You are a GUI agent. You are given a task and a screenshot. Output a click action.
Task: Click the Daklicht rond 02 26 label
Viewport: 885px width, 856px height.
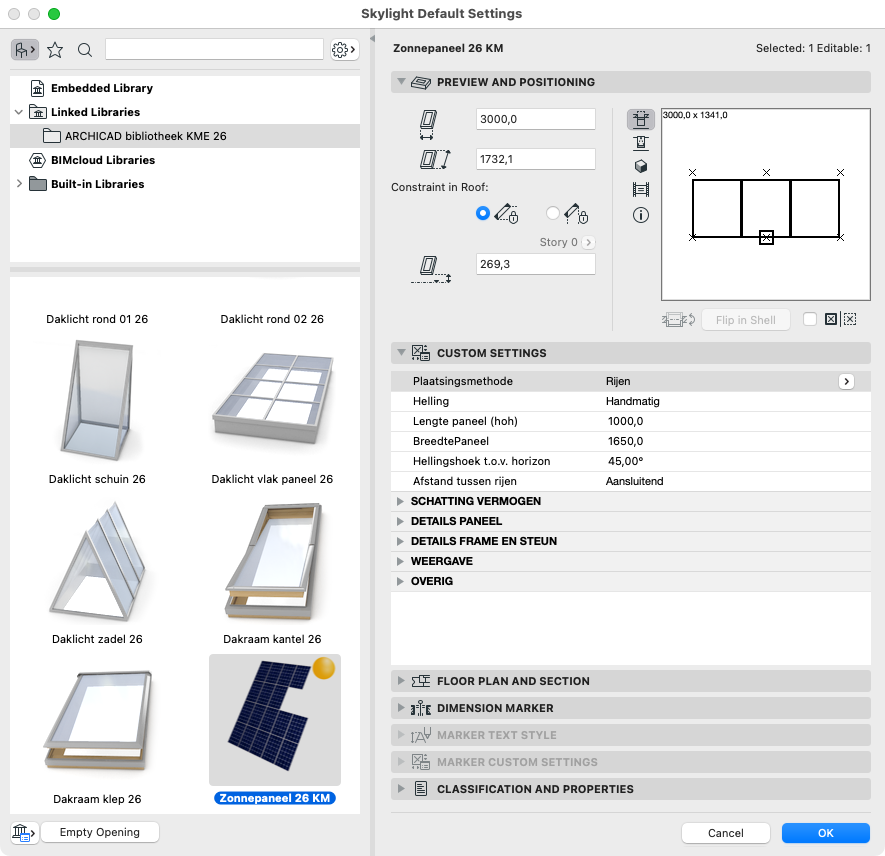click(272, 319)
